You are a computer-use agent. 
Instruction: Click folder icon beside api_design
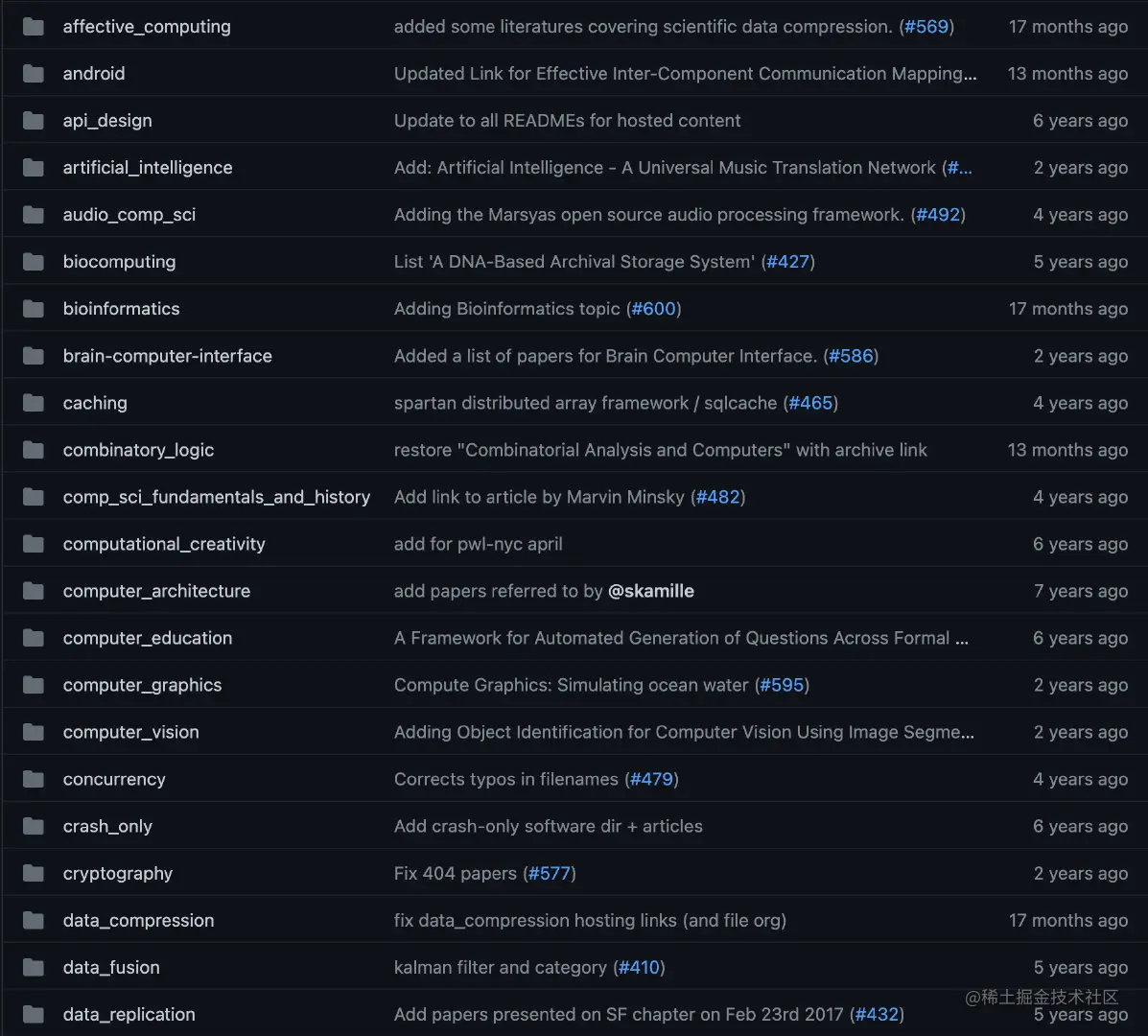(33, 121)
